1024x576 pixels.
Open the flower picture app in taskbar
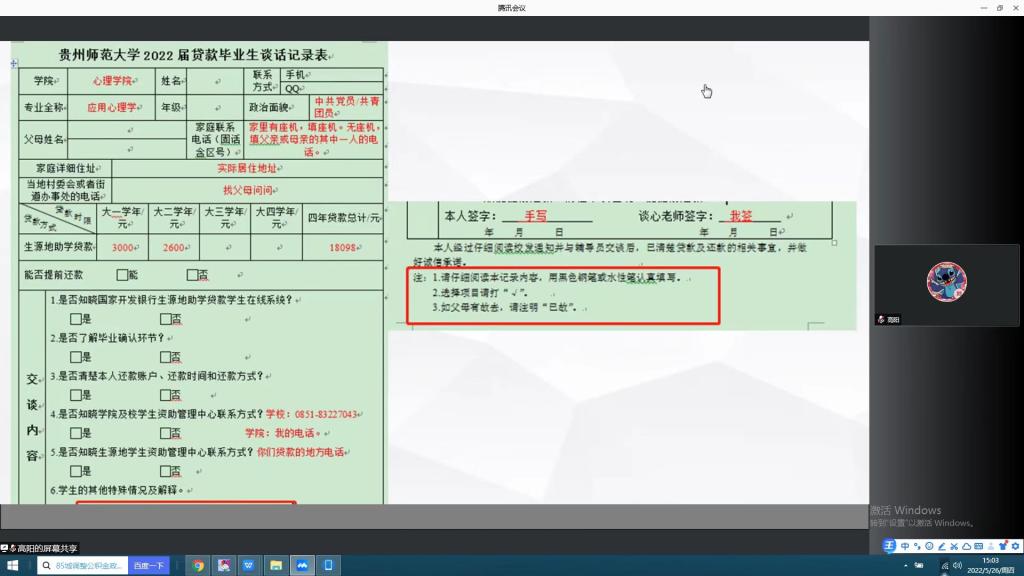223,566
